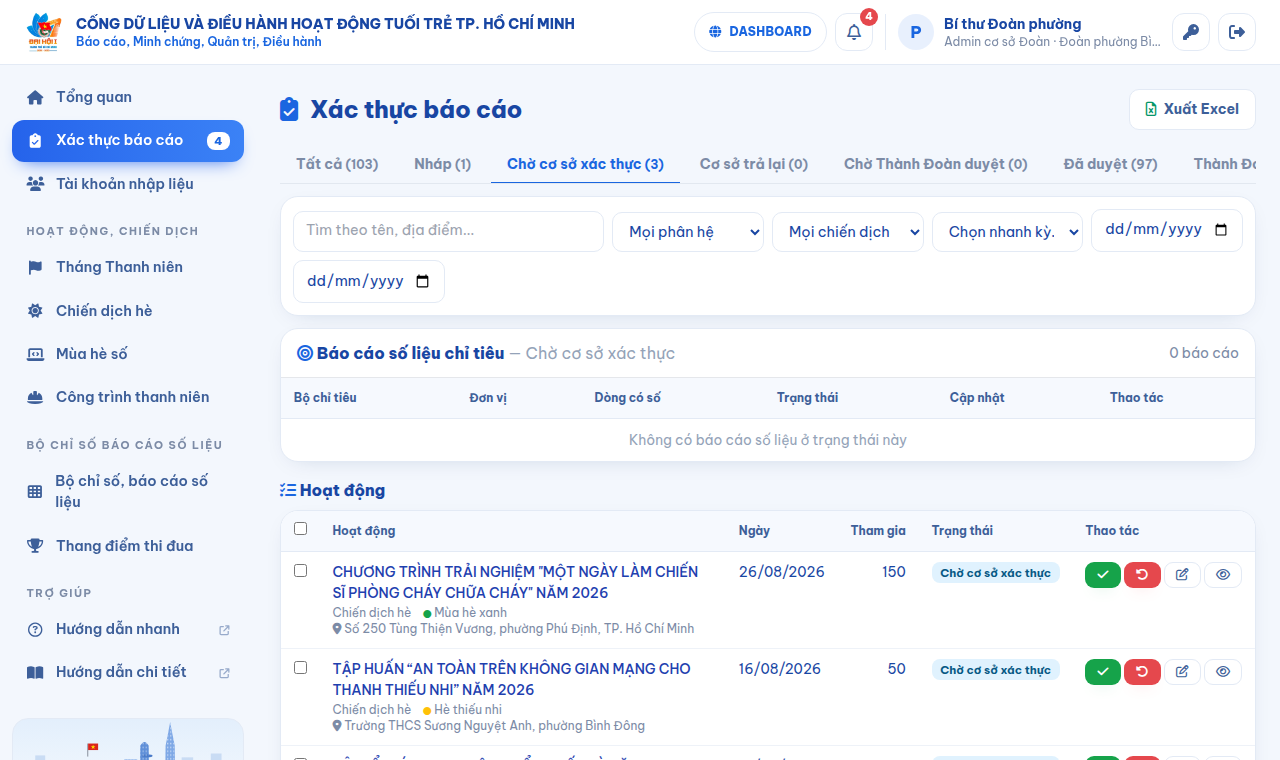The width and height of the screenshot is (1280, 760).
Task: Return the 'MỘT NGÀY LÀM CHIẾN SĨ' activity
Action: [1142, 574]
